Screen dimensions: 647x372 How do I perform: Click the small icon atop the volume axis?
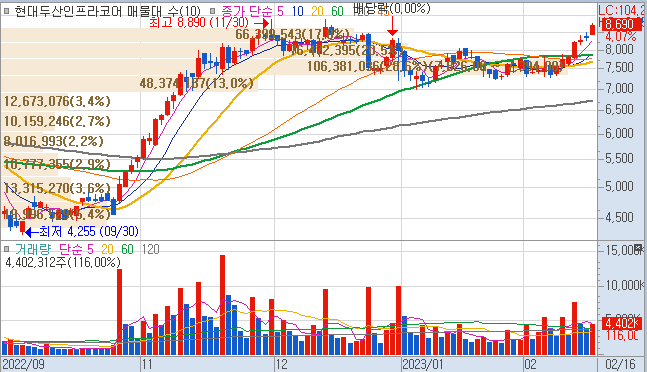pyautogui.click(x=639, y=248)
